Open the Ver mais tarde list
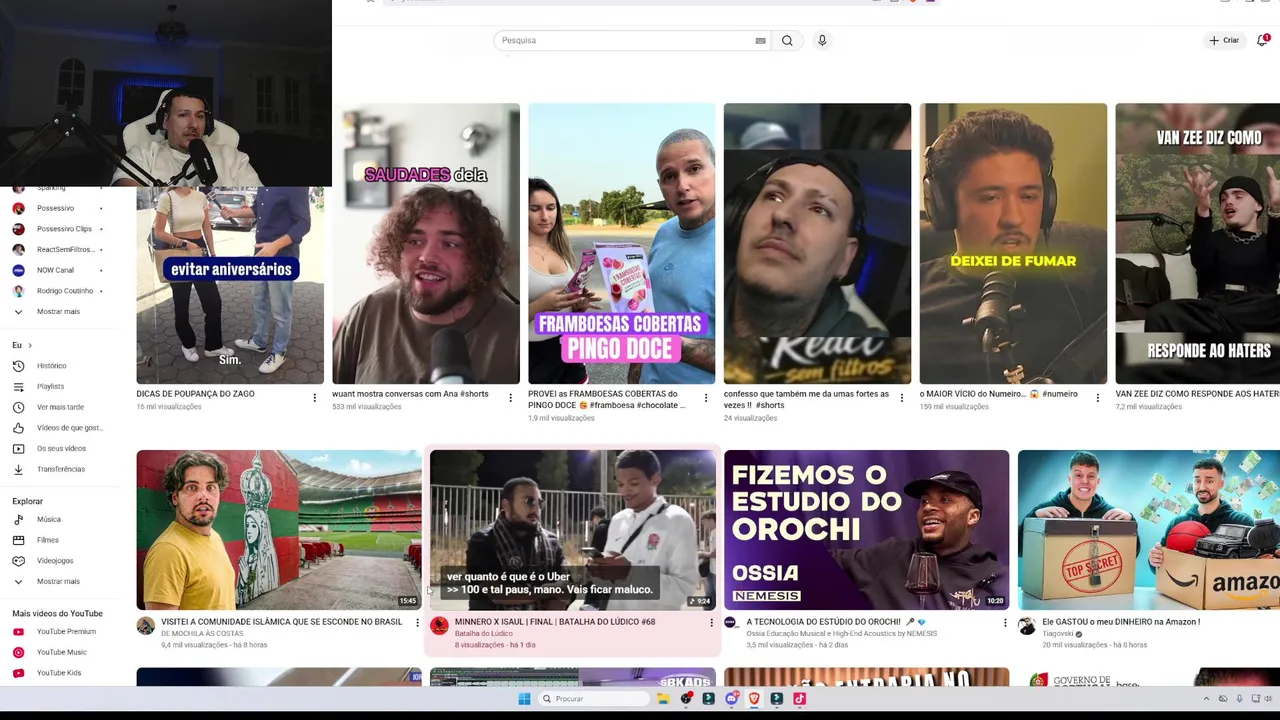 click(60, 407)
